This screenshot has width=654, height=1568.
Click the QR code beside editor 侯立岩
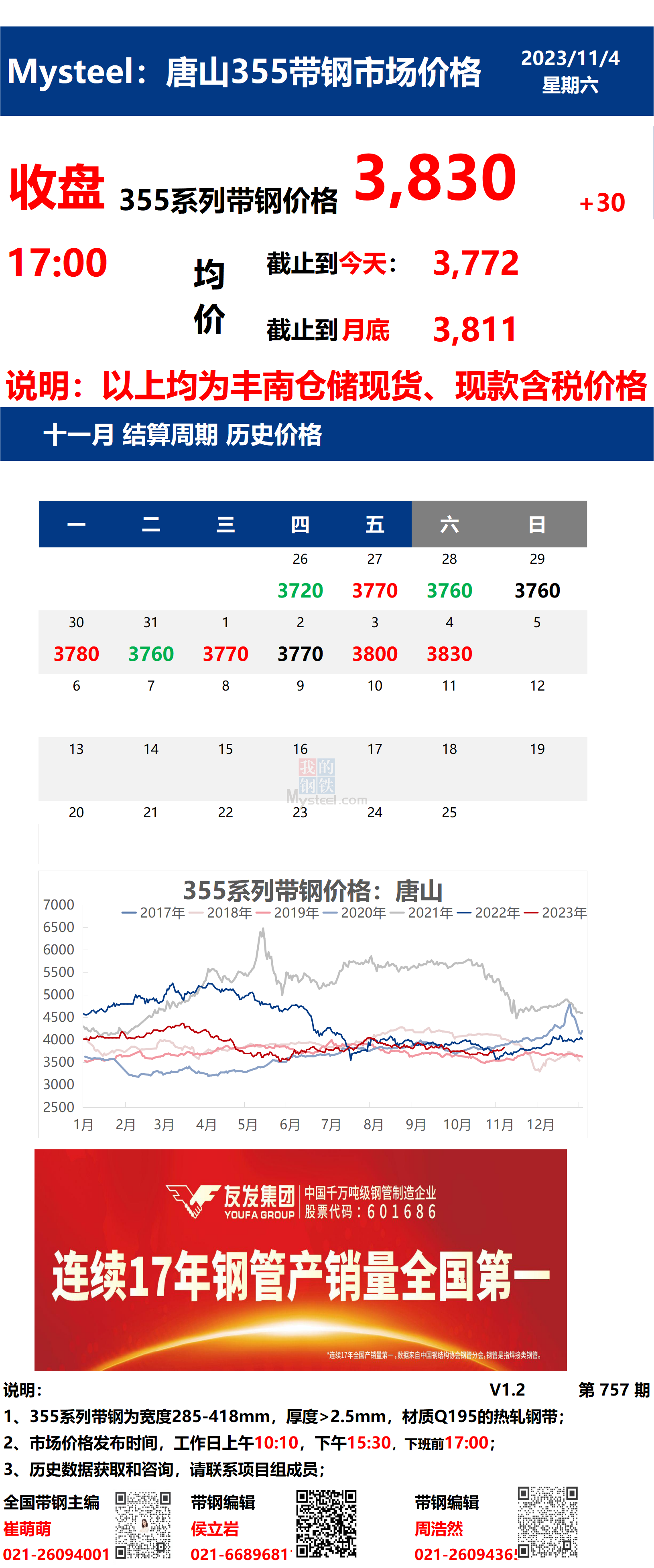coord(326,1523)
